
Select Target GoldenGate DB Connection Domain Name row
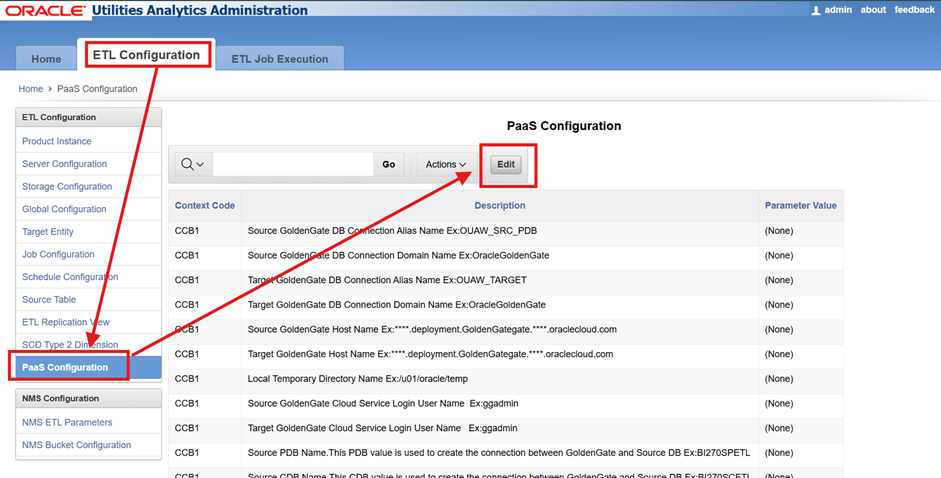(x=505, y=305)
